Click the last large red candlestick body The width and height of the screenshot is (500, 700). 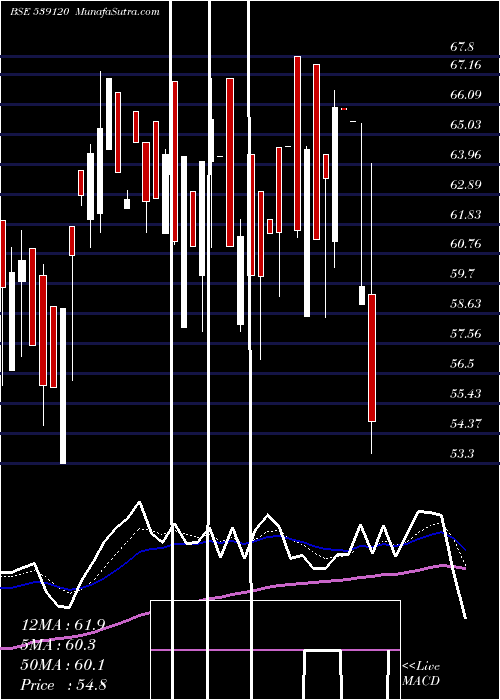[x=372, y=358]
